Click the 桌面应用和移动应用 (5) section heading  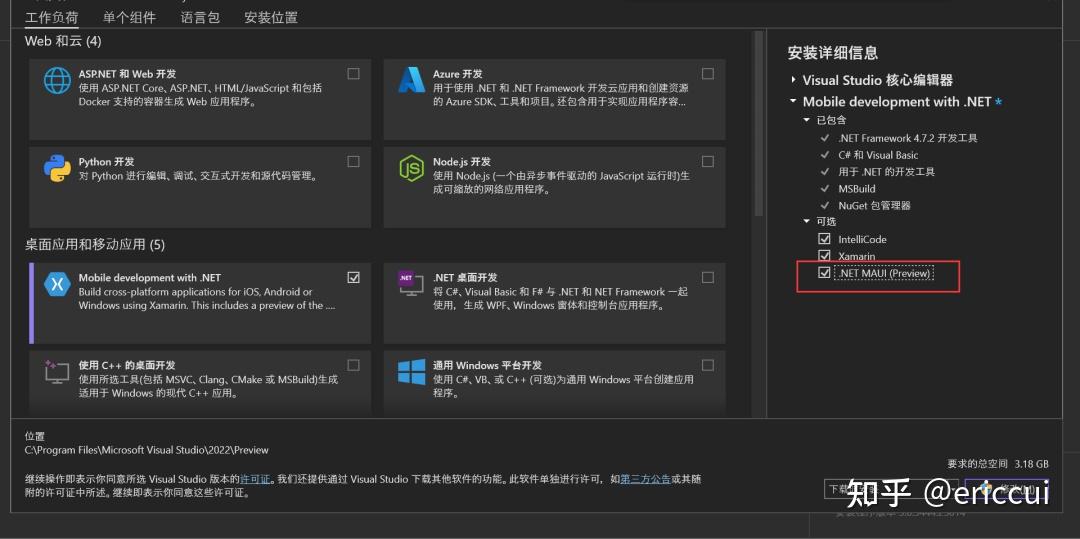[95, 244]
